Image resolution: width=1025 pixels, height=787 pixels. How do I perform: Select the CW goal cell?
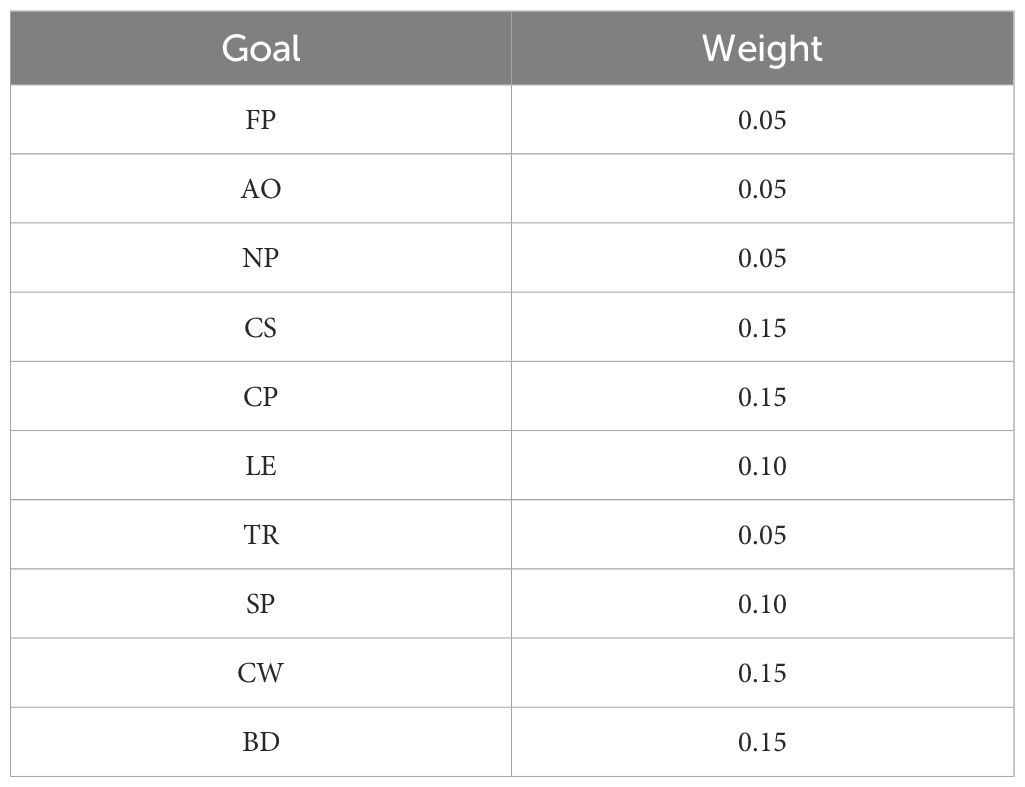point(261,673)
